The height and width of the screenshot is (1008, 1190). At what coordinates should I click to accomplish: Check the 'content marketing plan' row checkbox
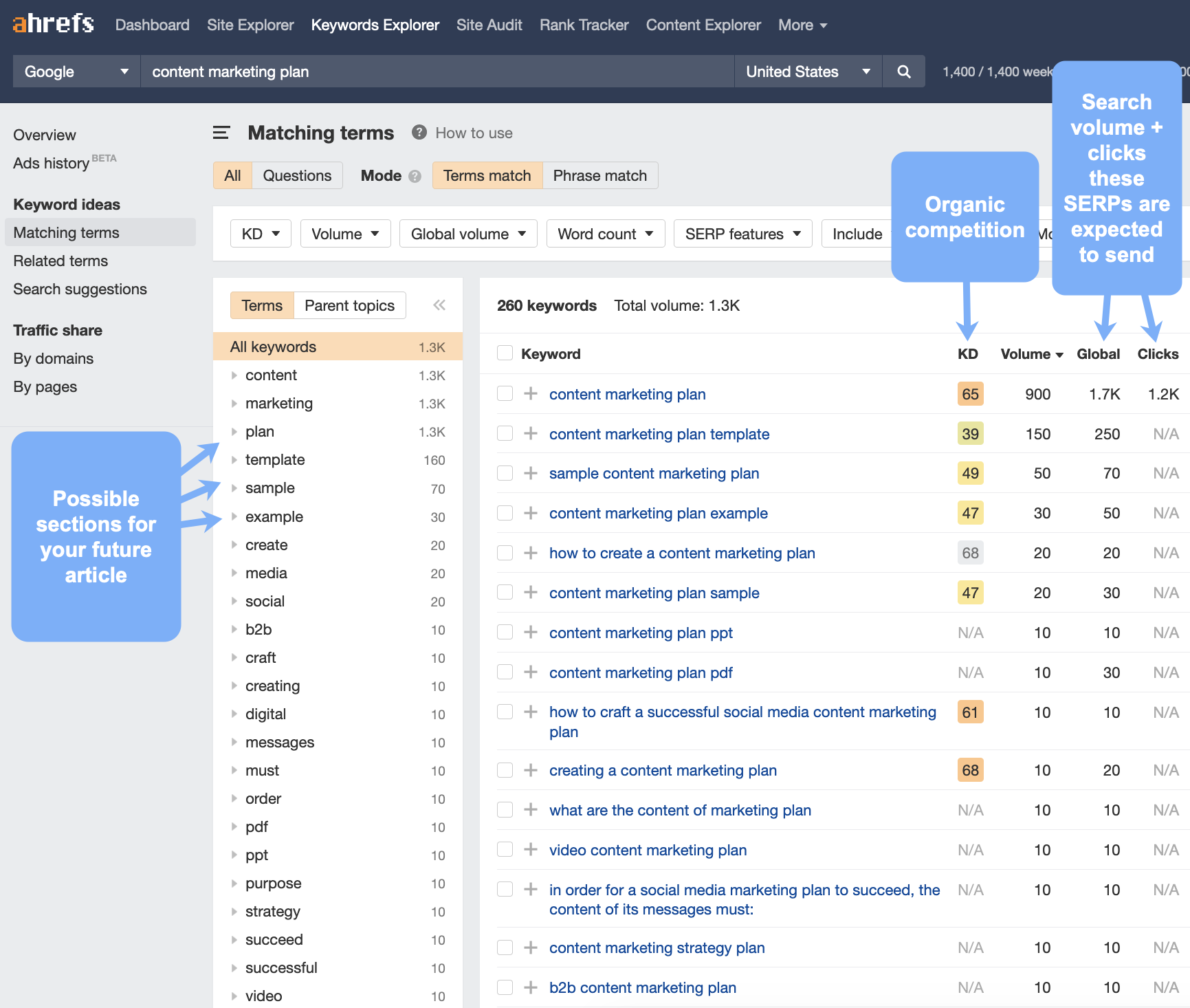pyautogui.click(x=505, y=393)
